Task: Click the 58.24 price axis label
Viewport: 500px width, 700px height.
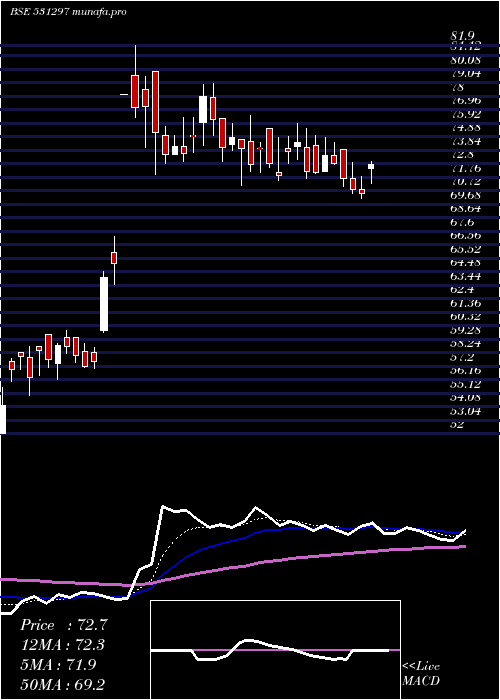Action: click(x=466, y=343)
